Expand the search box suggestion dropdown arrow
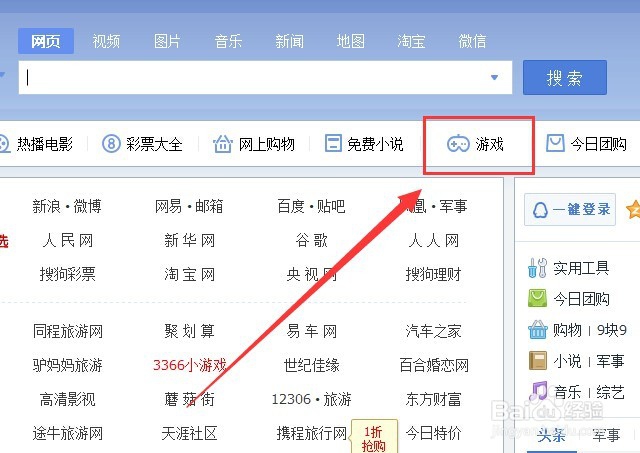This screenshot has width=640, height=453. coord(494,77)
